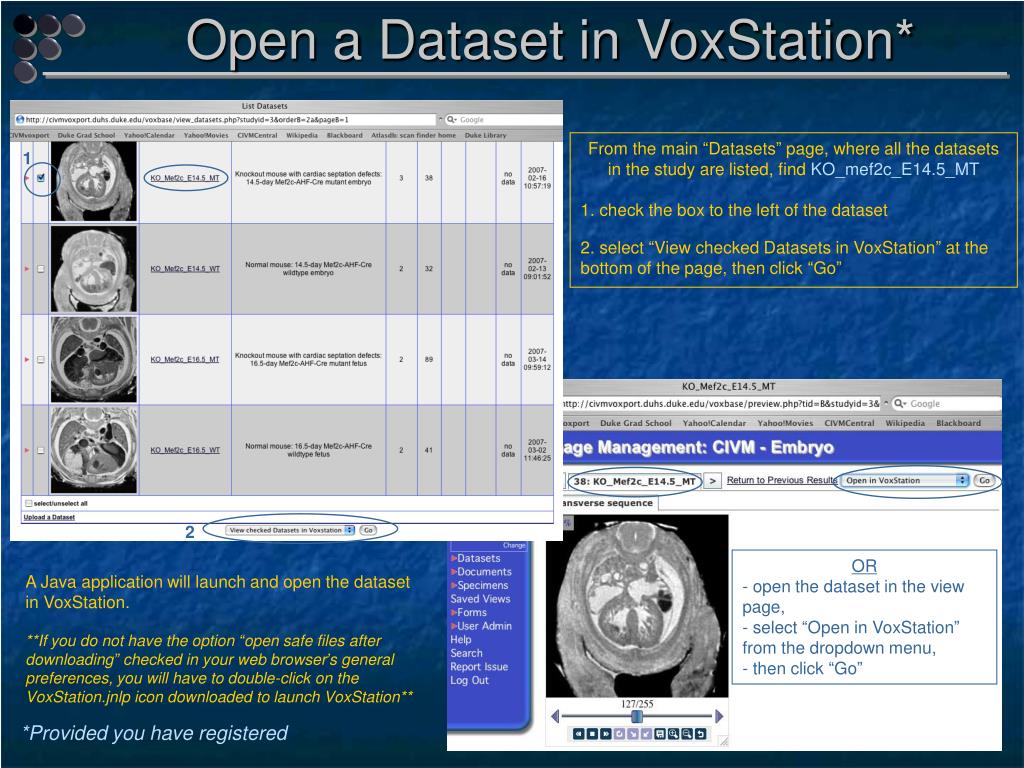Open the Duke Grad School bookmark in List Datasets window

coord(86,135)
